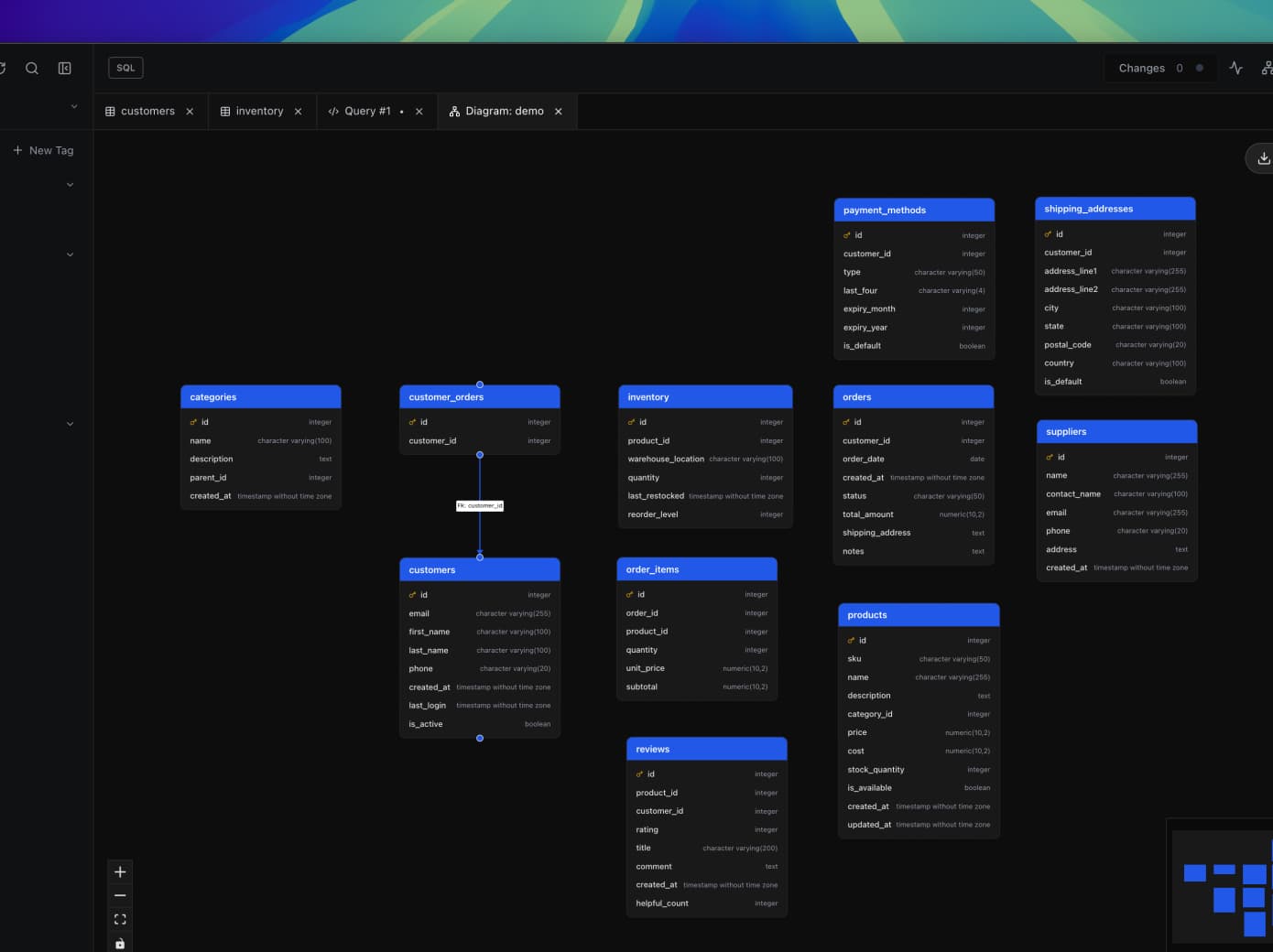Open the activity monitor icon near Changes
The image size is (1273, 952).
click(1236, 68)
